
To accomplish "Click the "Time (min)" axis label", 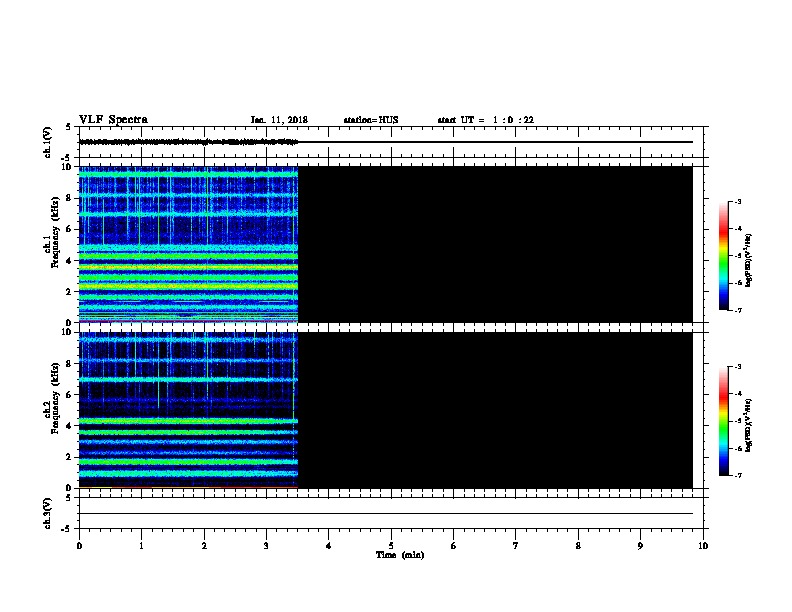I will pos(400,555).
